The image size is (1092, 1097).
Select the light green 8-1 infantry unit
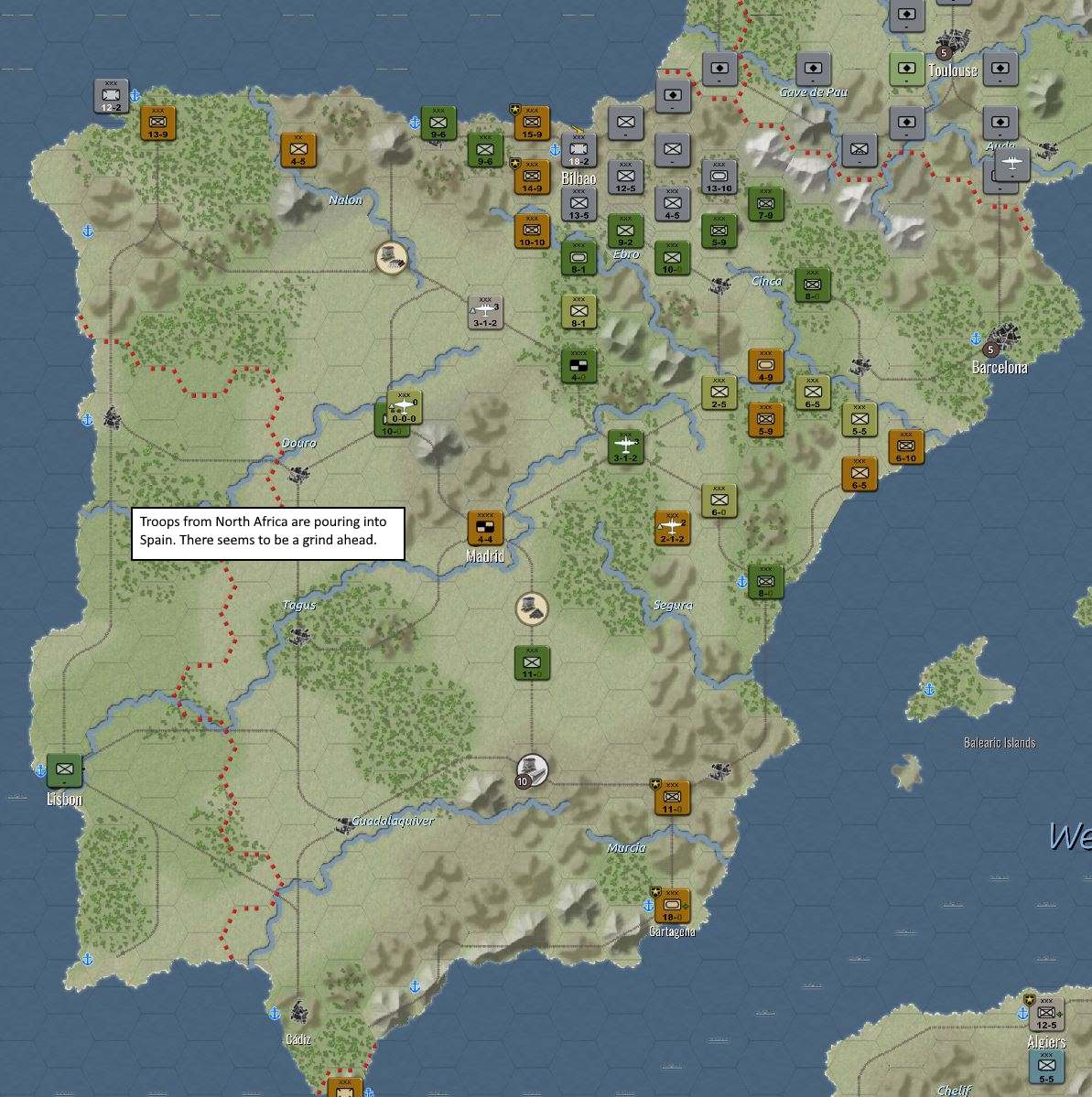click(578, 312)
